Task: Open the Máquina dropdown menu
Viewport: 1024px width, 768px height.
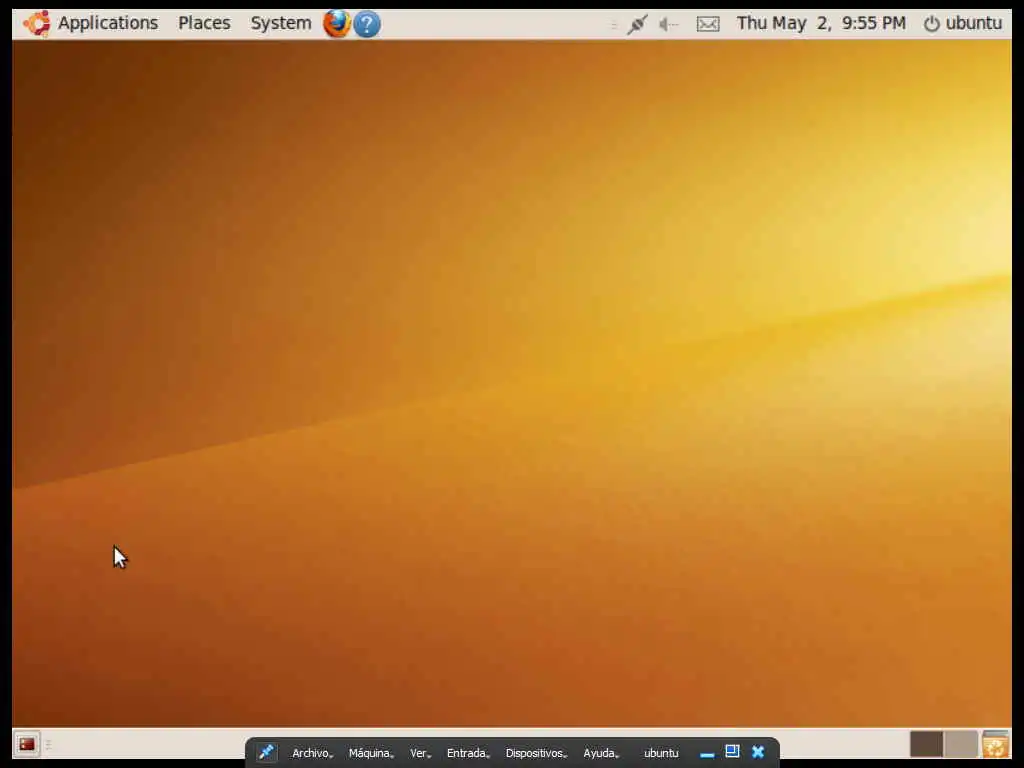Action: point(371,753)
